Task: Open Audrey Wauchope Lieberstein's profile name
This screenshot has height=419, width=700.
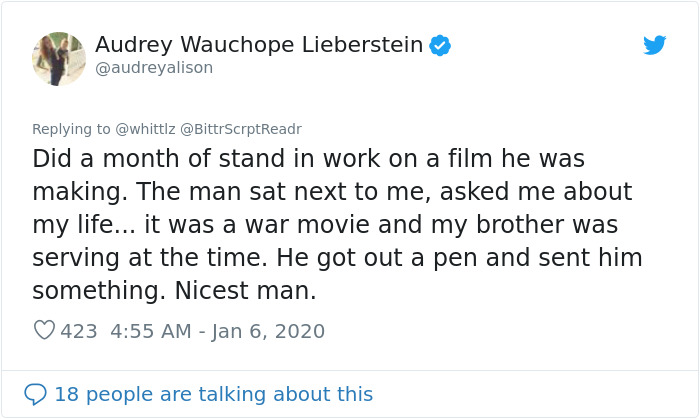Action: pyautogui.click(x=259, y=45)
